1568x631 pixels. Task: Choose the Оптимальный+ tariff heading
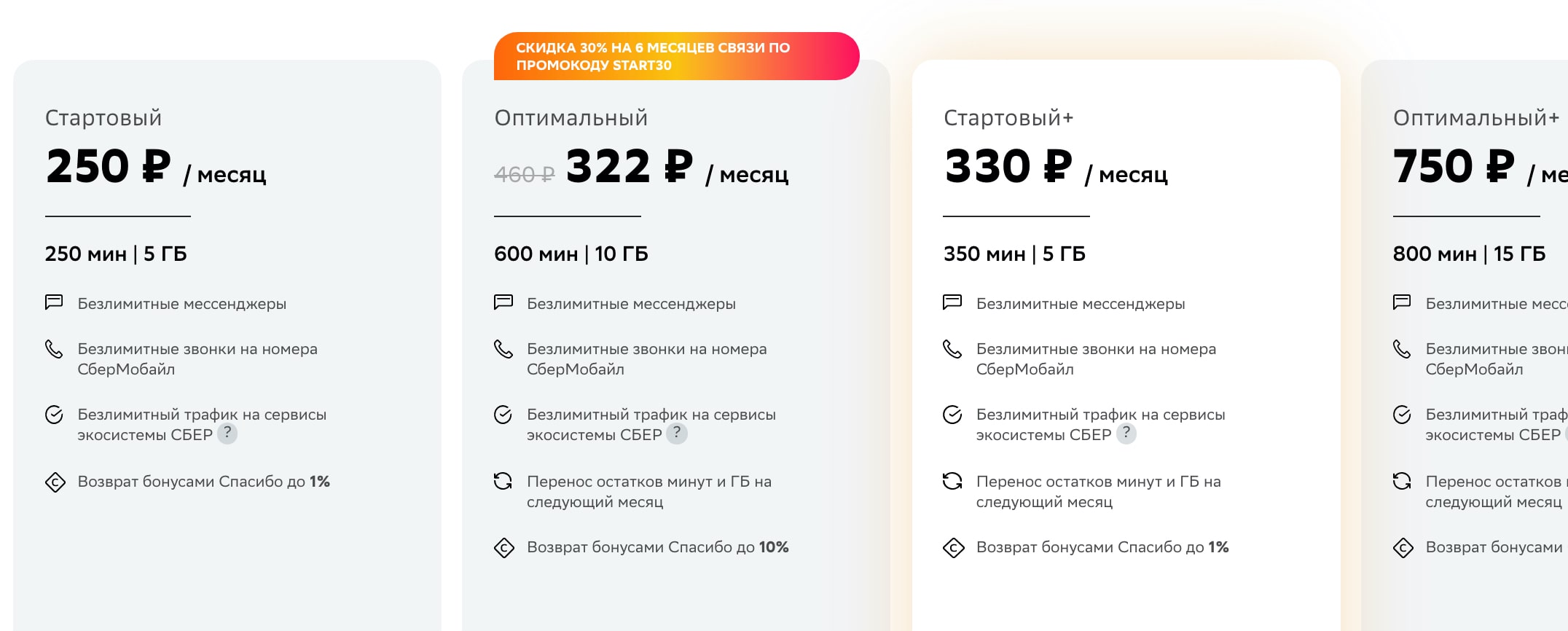tap(1476, 118)
